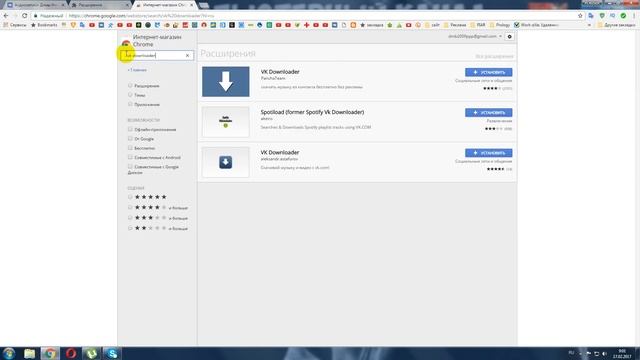Check the Офлайн-приложения option
This screenshot has height=360, width=640.
point(130,129)
